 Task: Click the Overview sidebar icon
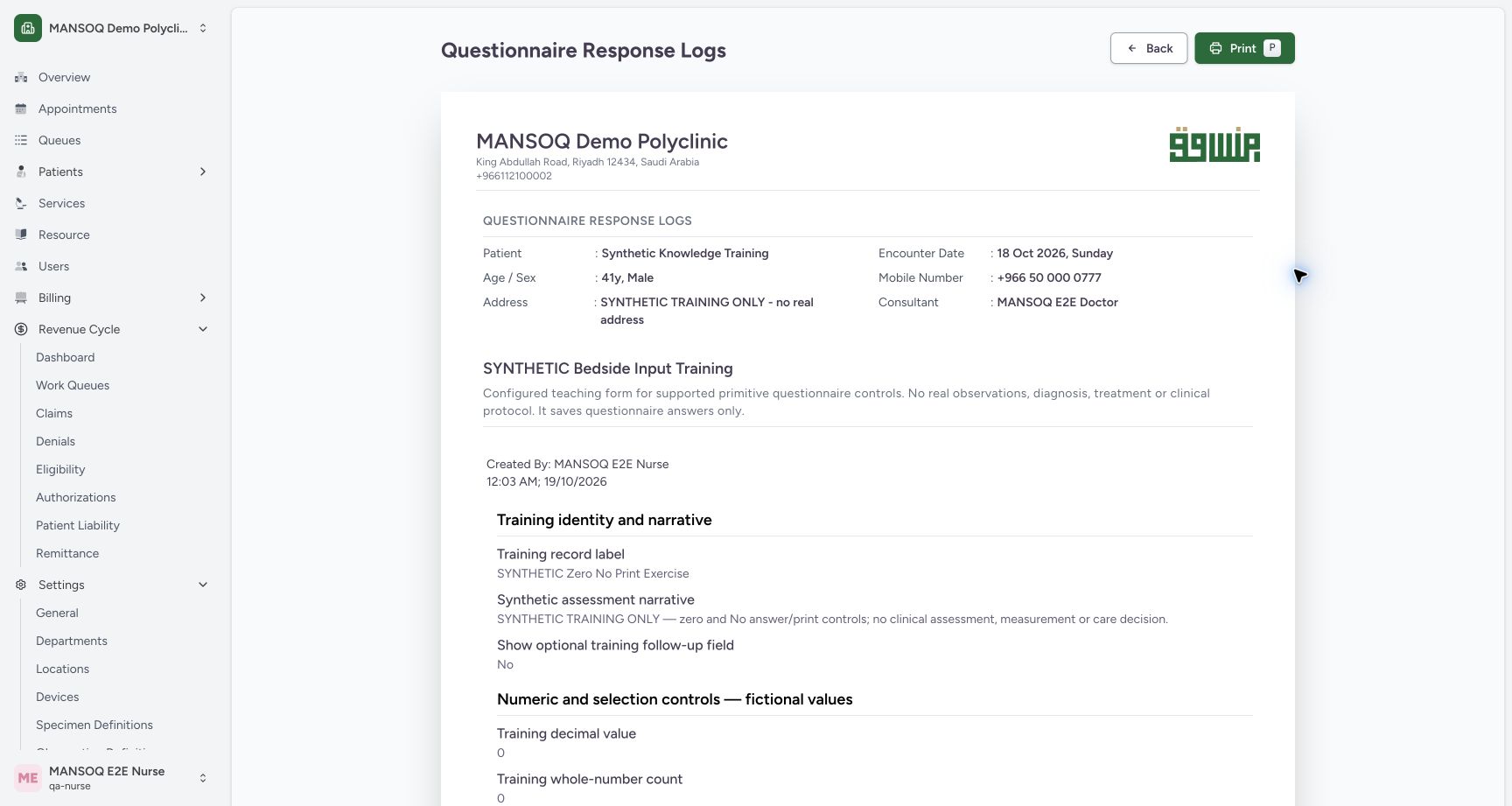click(x=21, y=77)
